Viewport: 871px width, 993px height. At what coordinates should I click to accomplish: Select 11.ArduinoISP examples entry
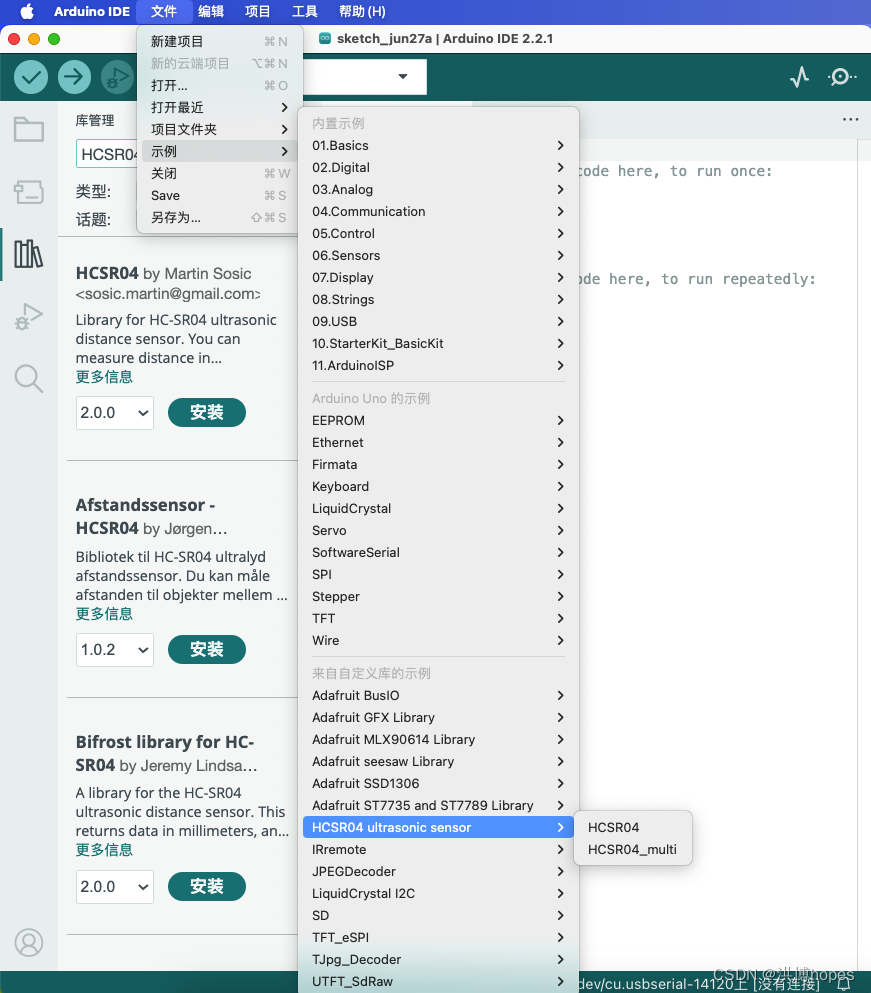click(x=438, y=366)
